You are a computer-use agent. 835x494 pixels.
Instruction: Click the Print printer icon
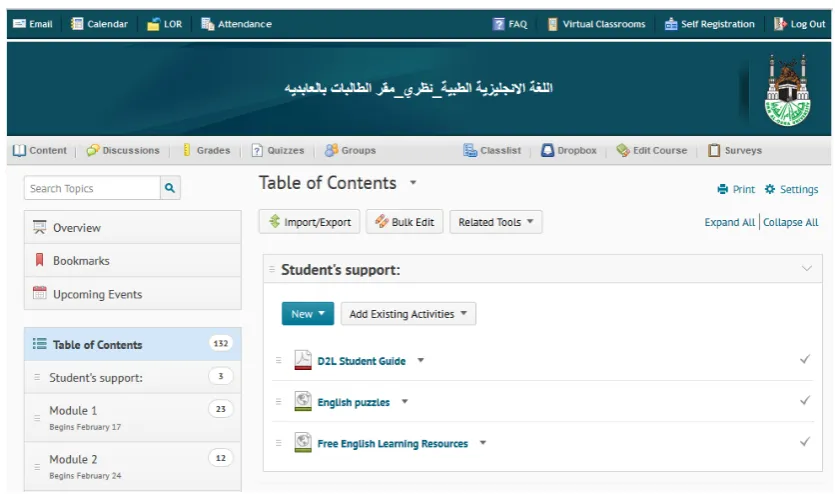tap(723, 189)
